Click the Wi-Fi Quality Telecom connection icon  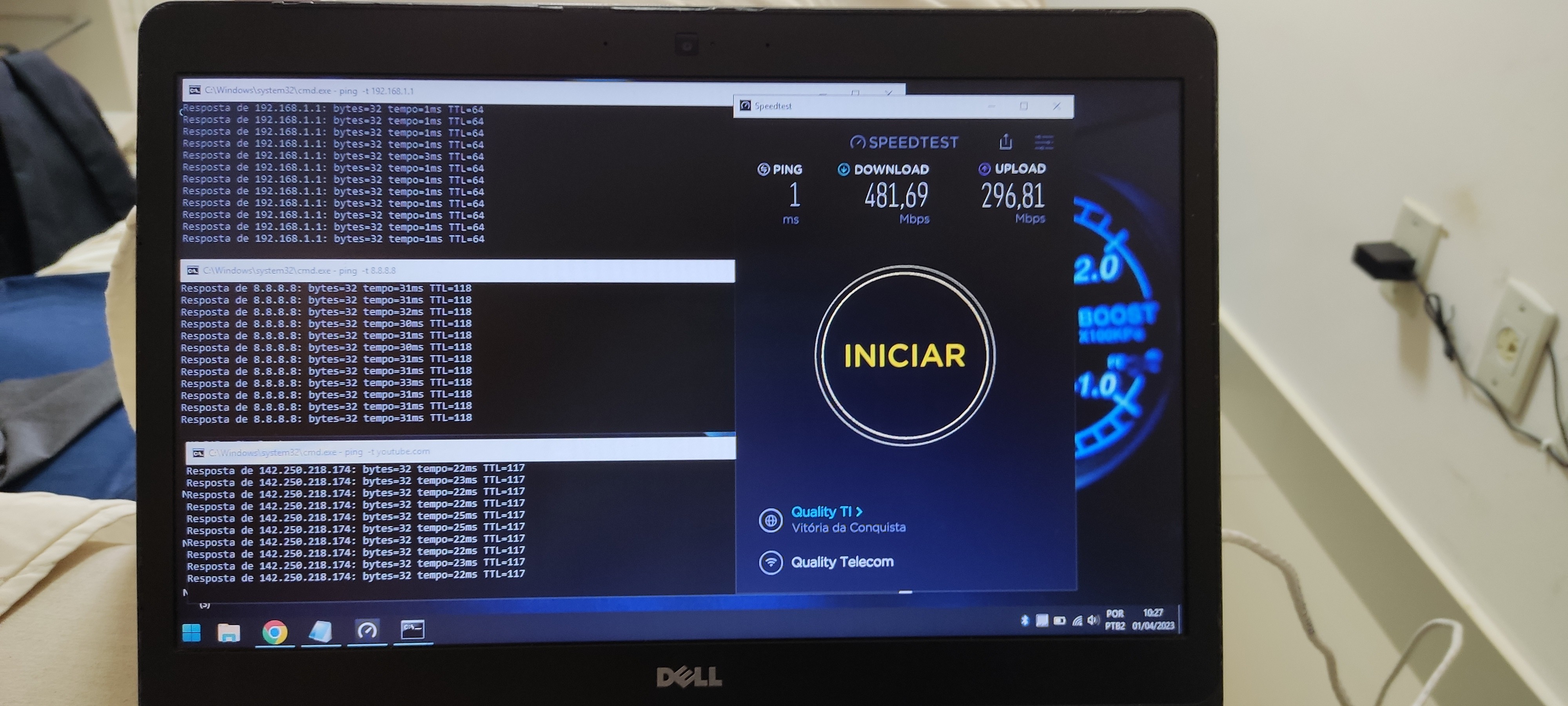(x=771, y=562)
